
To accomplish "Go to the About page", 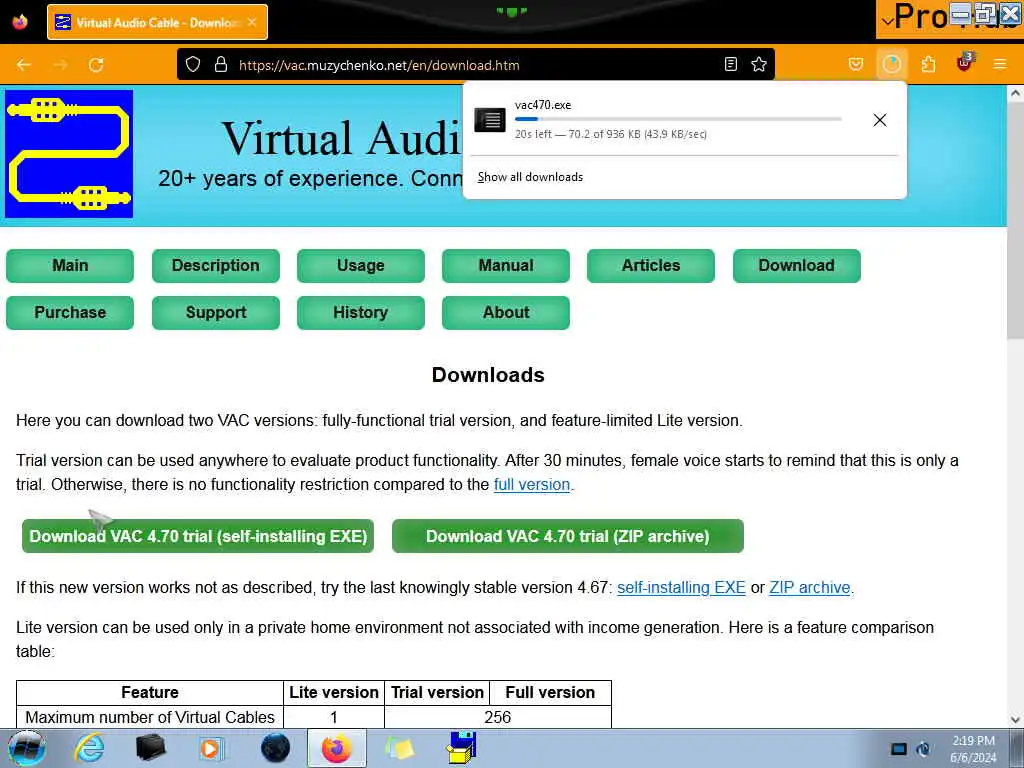I will [x=505, y=313].
